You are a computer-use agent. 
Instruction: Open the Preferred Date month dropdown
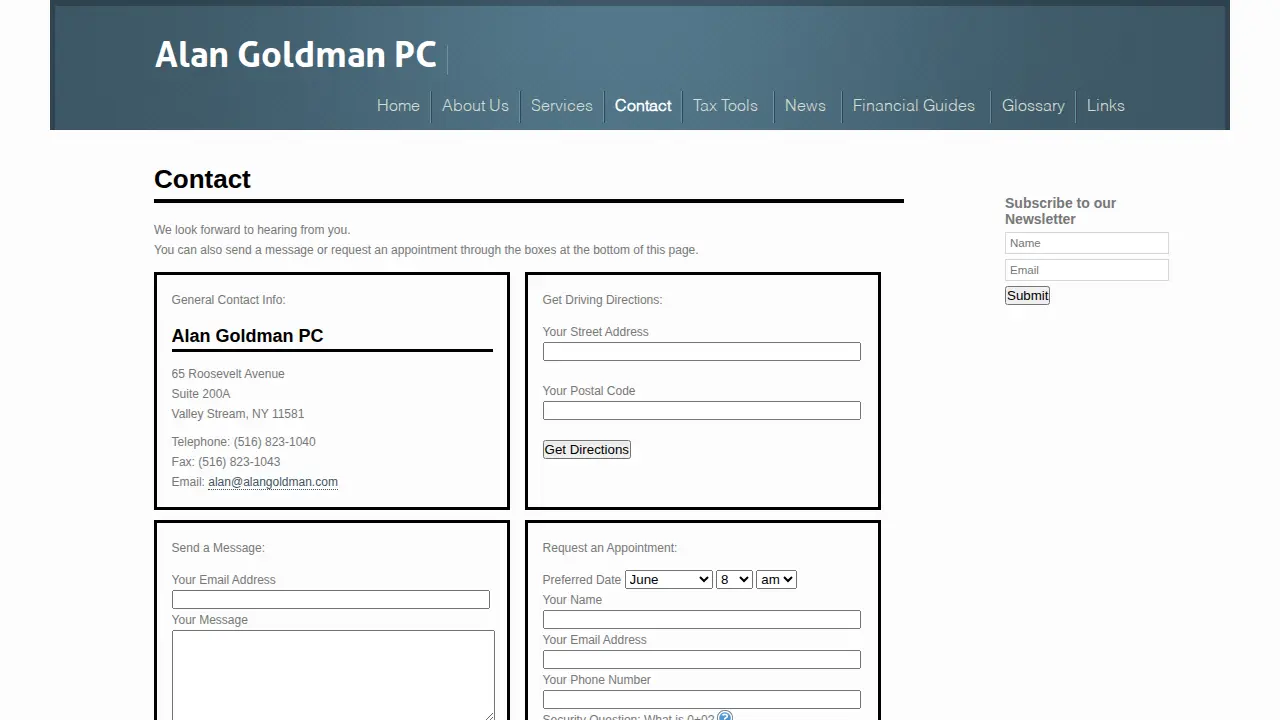tap(668, 580)
